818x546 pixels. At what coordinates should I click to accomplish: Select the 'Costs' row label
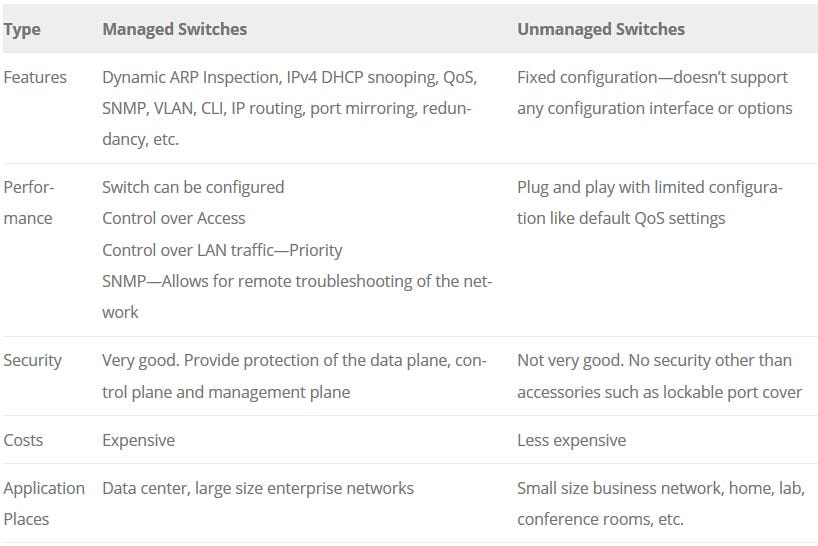pos(23,440)
